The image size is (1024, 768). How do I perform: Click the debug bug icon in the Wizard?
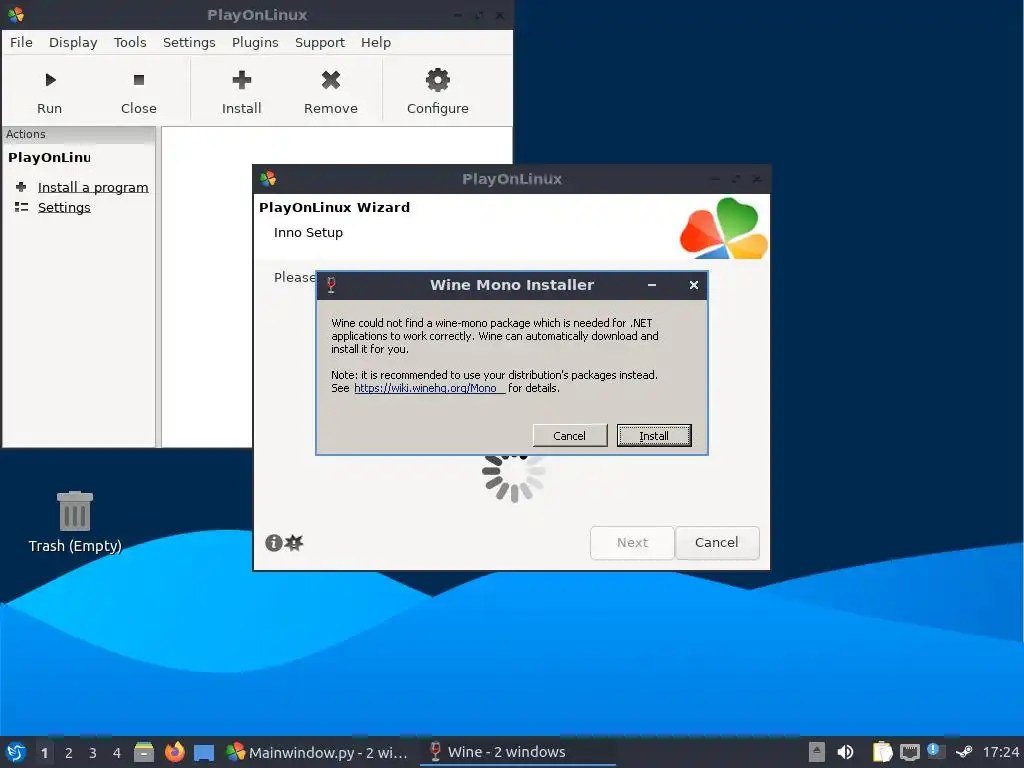point(295,543)
